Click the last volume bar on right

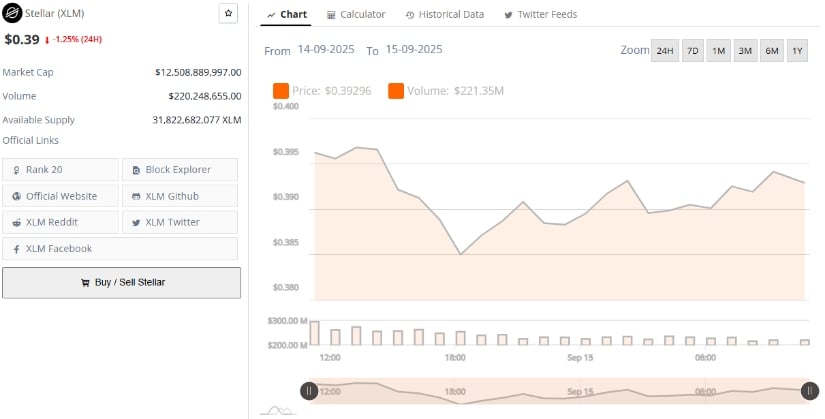(x=804, y=342)
